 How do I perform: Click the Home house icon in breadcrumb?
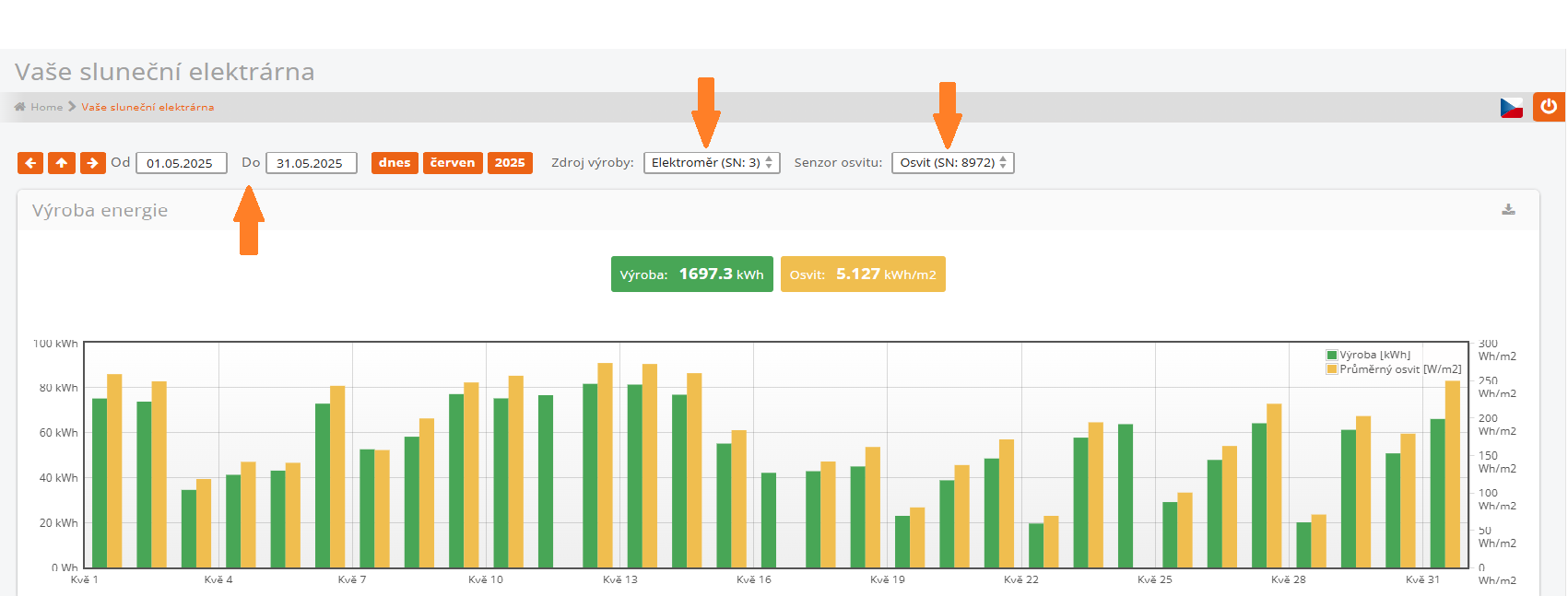20,107
